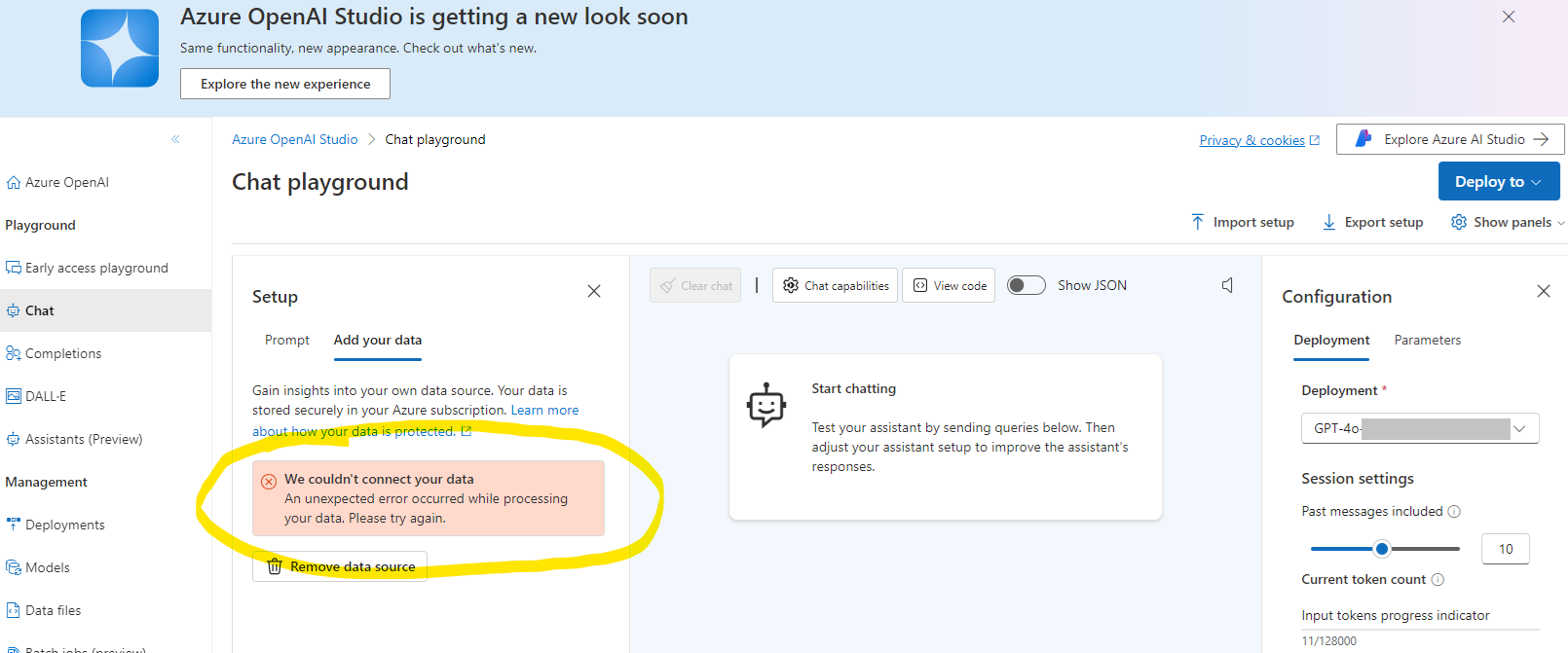The width and height of the screenshot is (1568, 653).
Task: Click the Management section heading
Action: coord(46,482)
